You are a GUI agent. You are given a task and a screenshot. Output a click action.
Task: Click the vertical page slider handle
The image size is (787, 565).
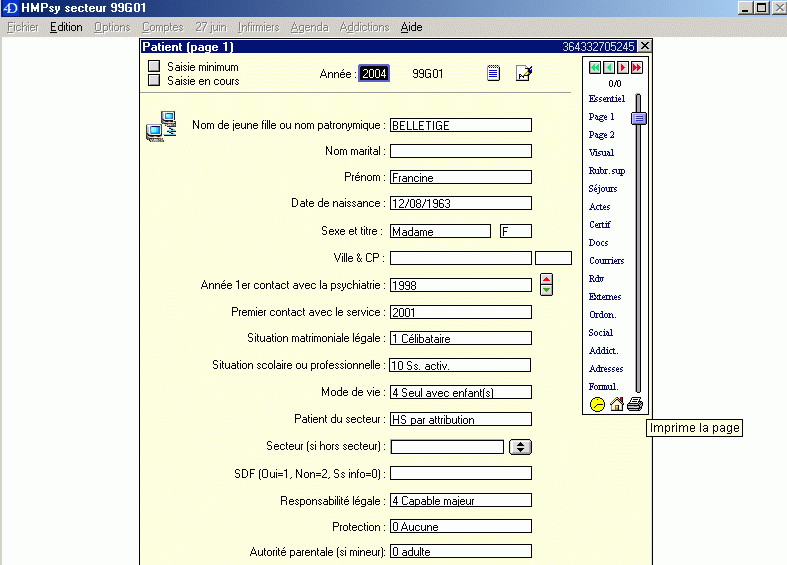click(x=638, y=118)
